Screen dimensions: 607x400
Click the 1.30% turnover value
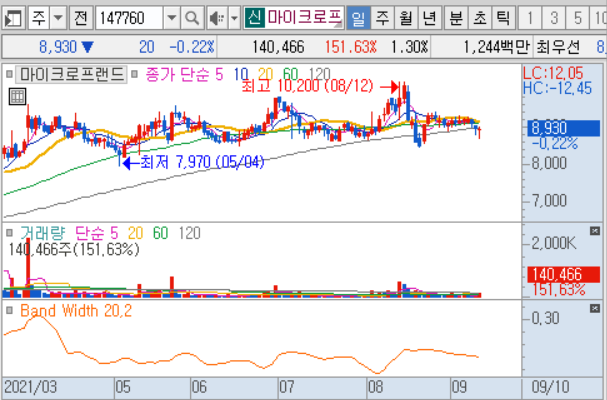tap(409, 47)
